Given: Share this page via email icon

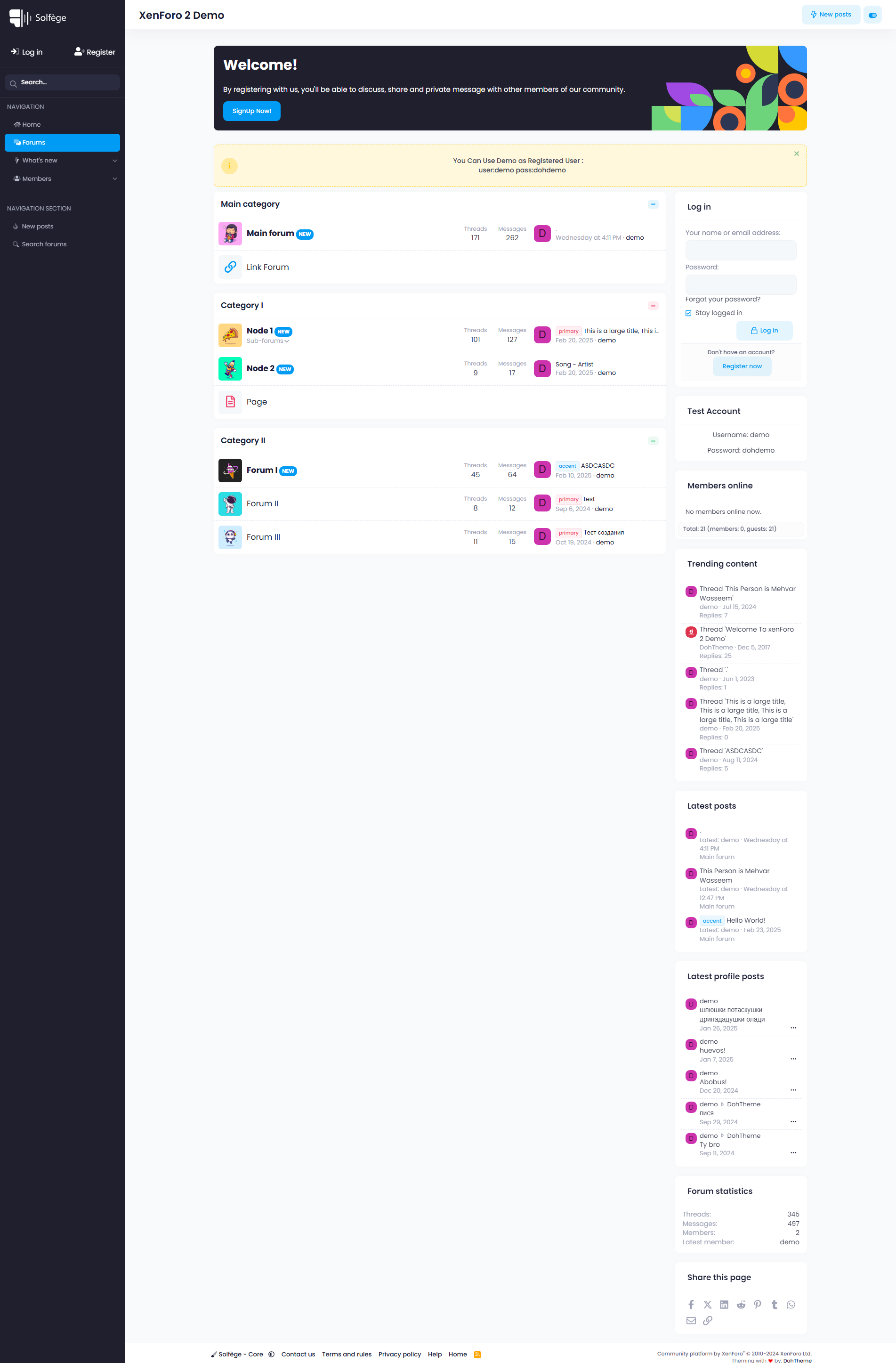Looking at the screenshot, I should pos(691,1321).
